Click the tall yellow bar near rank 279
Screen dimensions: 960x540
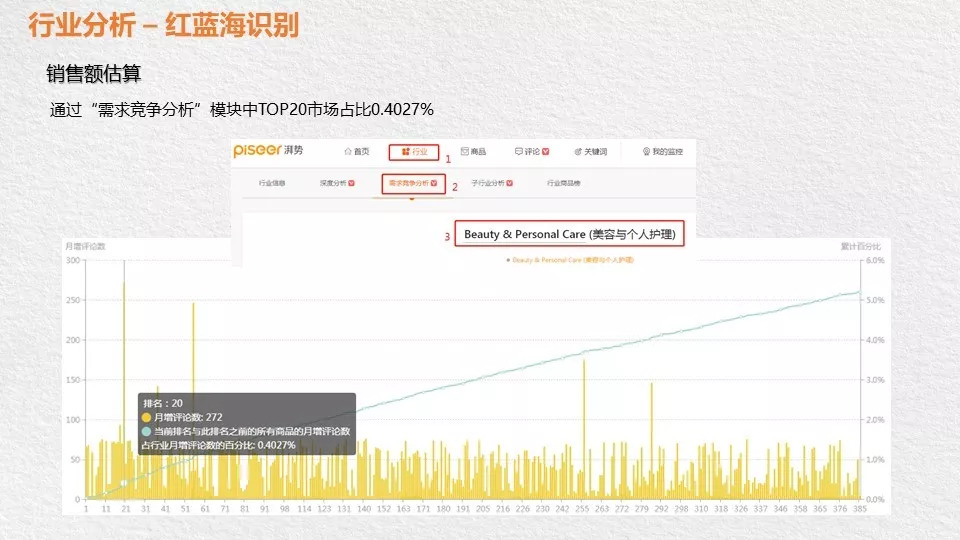point(651,441)
